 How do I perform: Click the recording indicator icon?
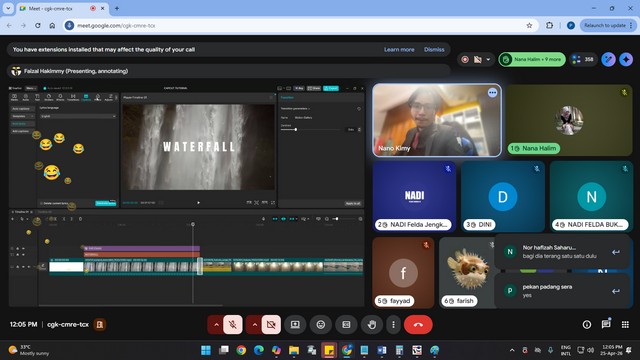tap(465, 60)
